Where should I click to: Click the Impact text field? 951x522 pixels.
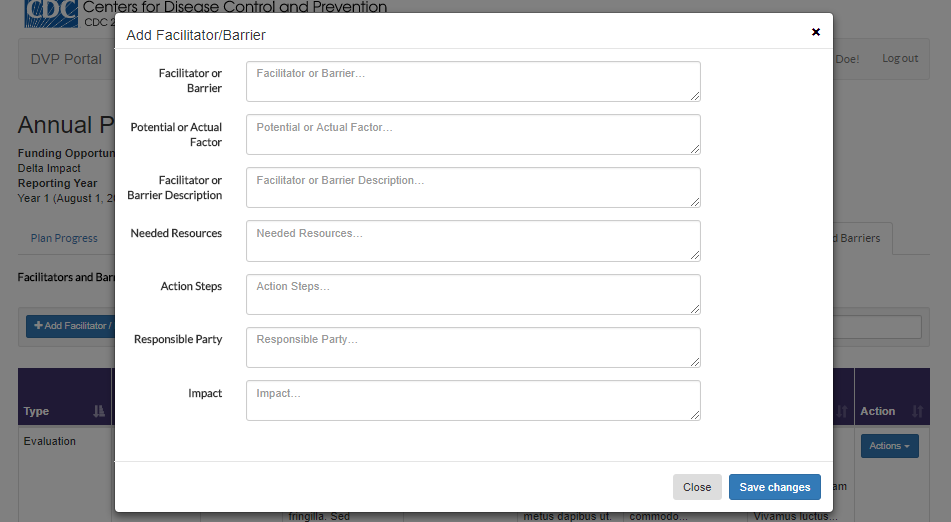[472, 399]
